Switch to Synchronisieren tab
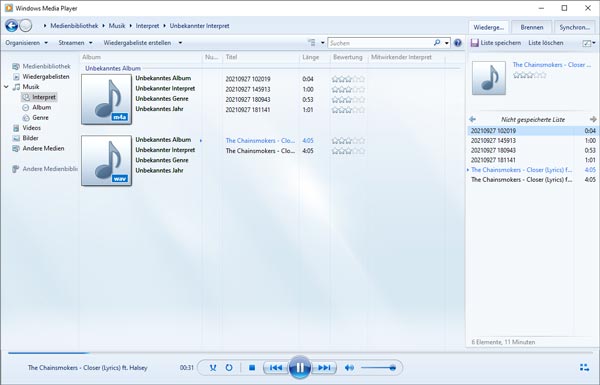 click(575, 27)
